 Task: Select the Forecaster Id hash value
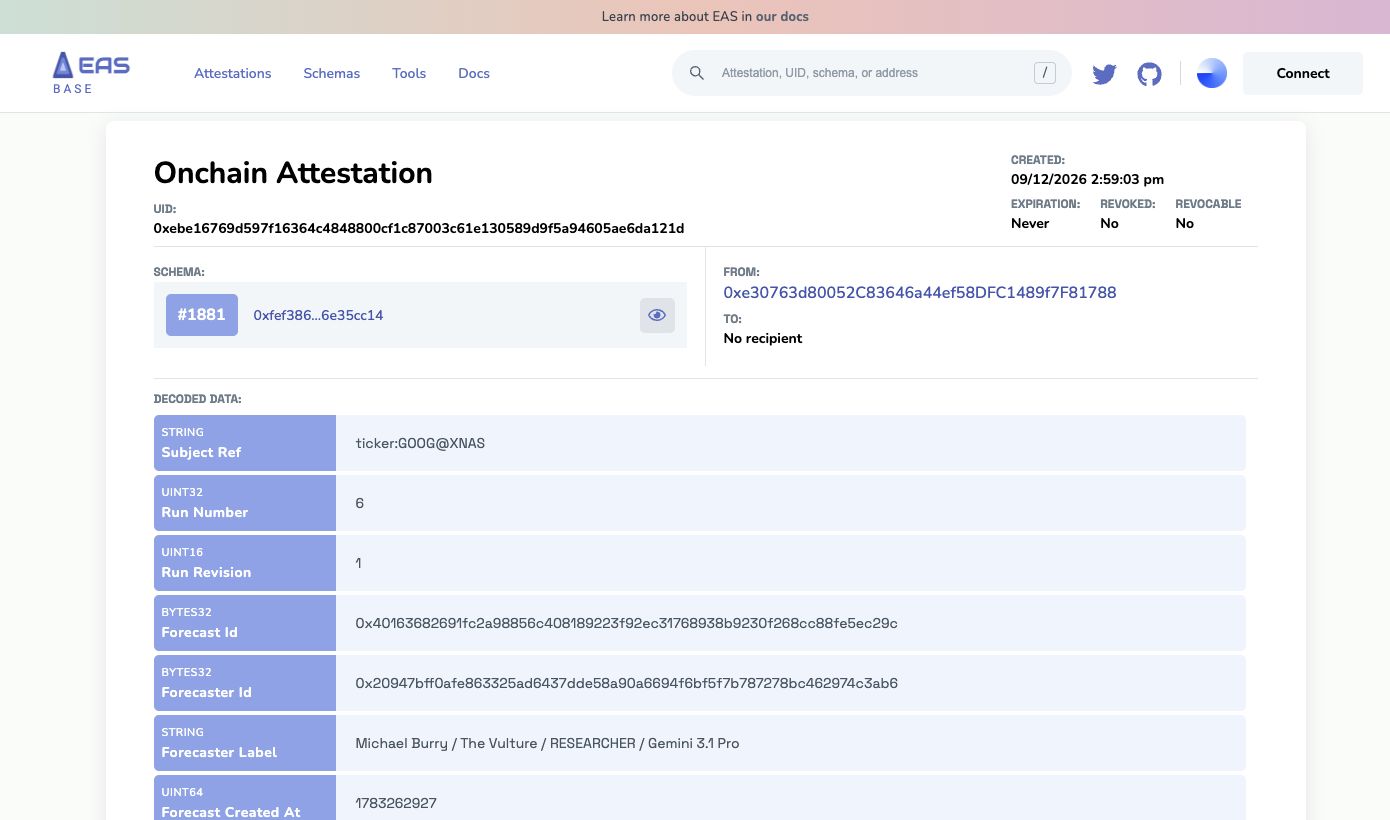(x=627, y=683)
